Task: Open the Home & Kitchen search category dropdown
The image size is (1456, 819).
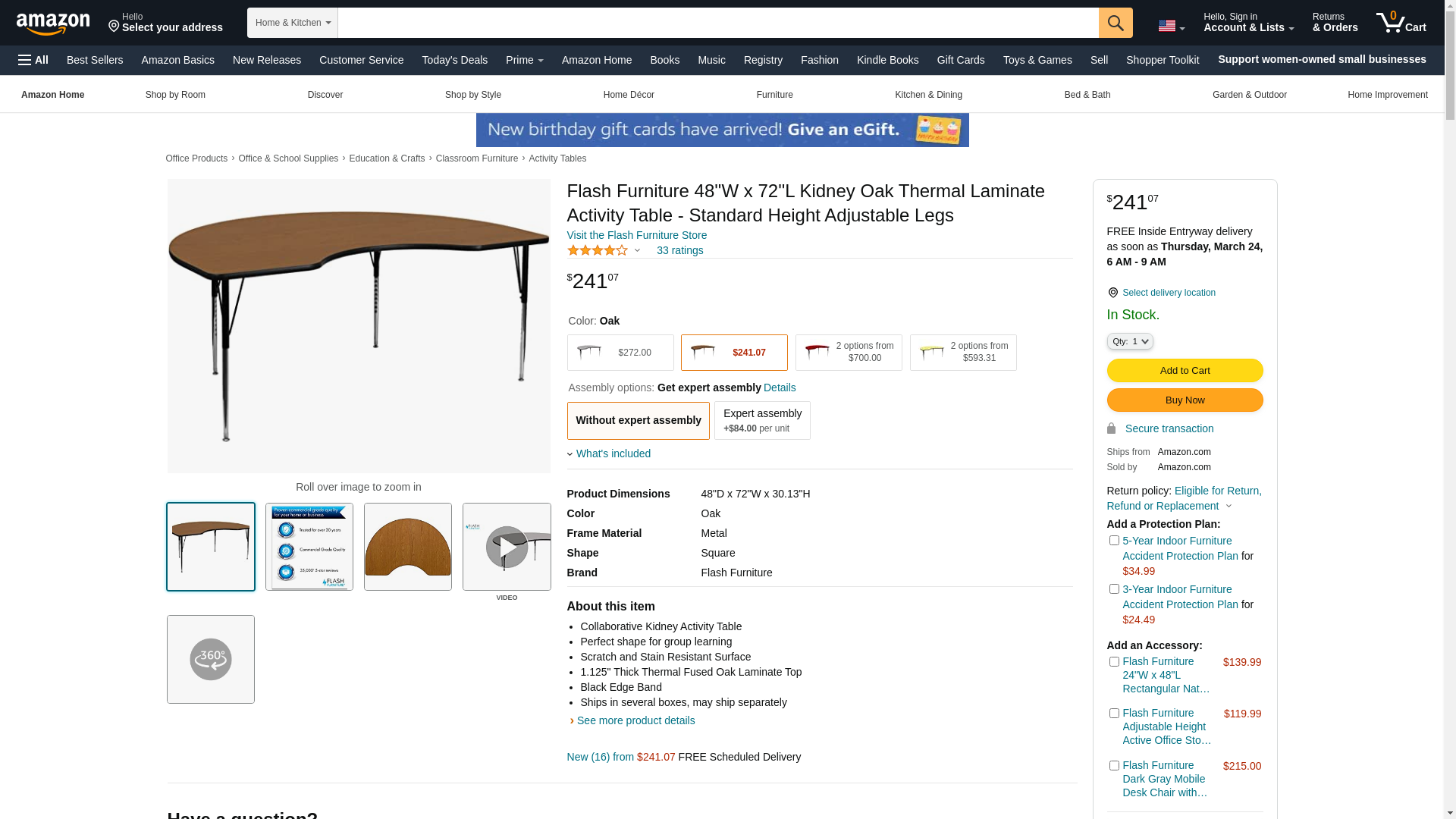Action: click(293, 23)
